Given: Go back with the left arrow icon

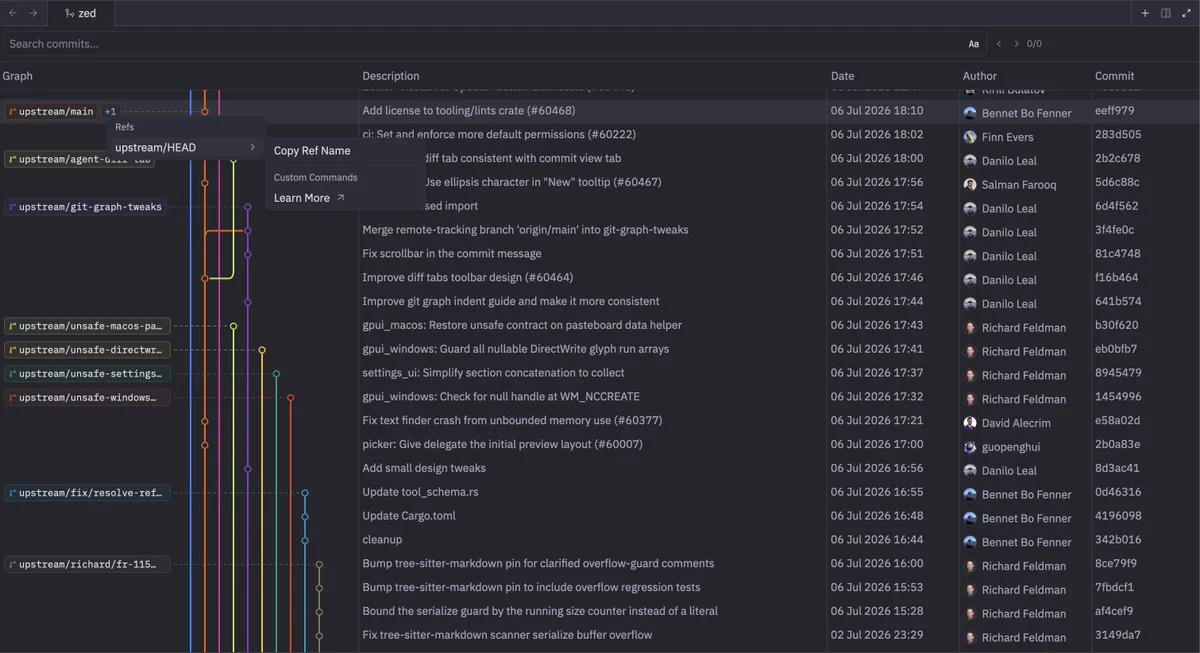Looking at the screenshot, I should [13, 13].
